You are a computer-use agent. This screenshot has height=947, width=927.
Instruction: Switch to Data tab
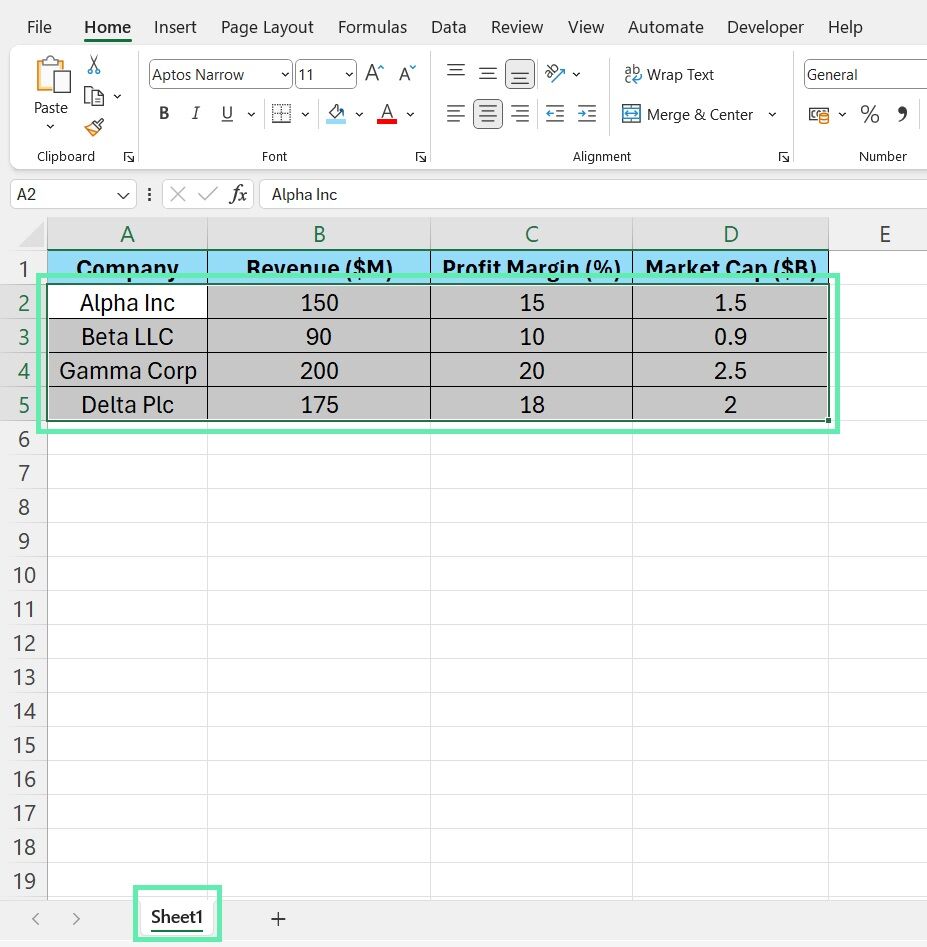click(x=449, y=27)
